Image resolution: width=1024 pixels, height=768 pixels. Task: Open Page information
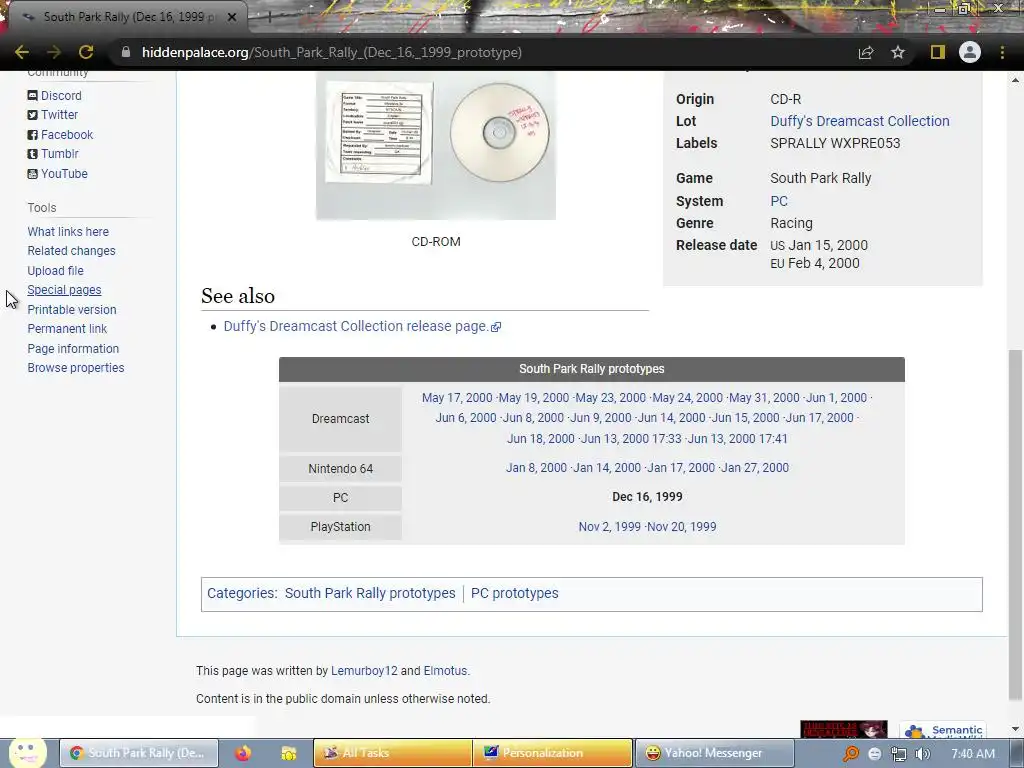pos(73,349)
